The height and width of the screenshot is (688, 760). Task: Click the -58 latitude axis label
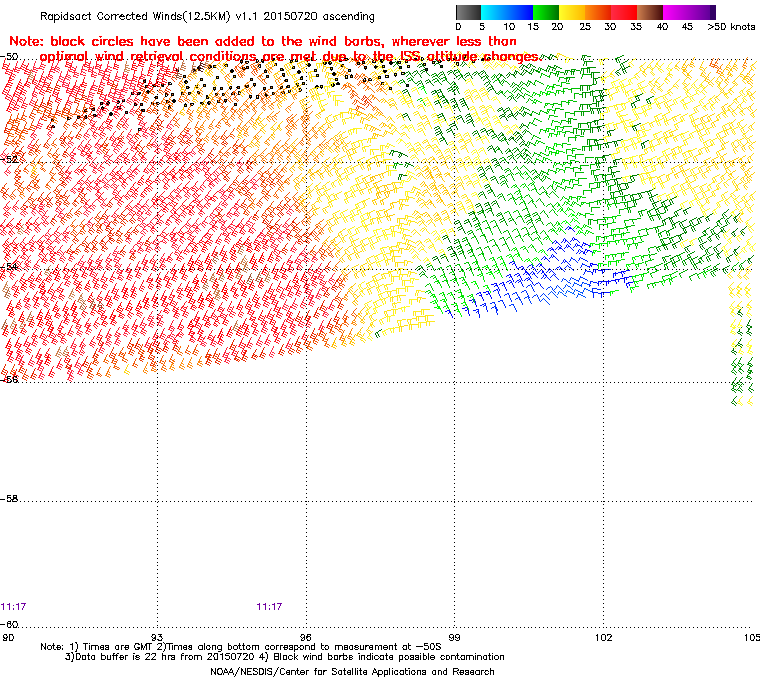(x=9, y=498)
